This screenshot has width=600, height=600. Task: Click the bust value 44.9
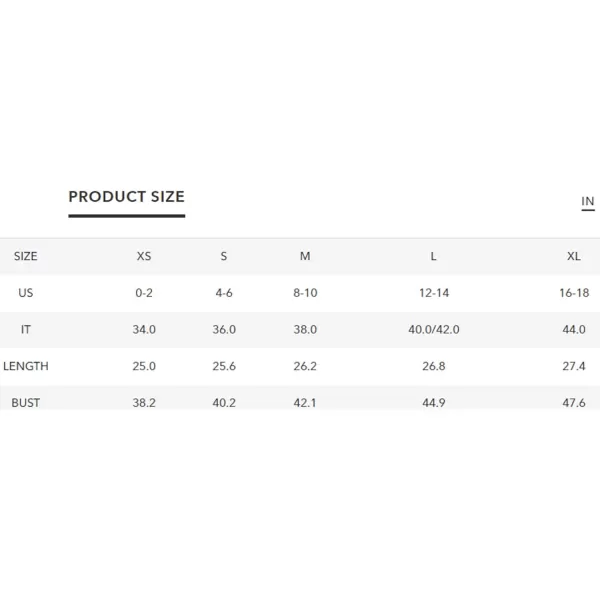pyautogui.click(x=434, y=403)
